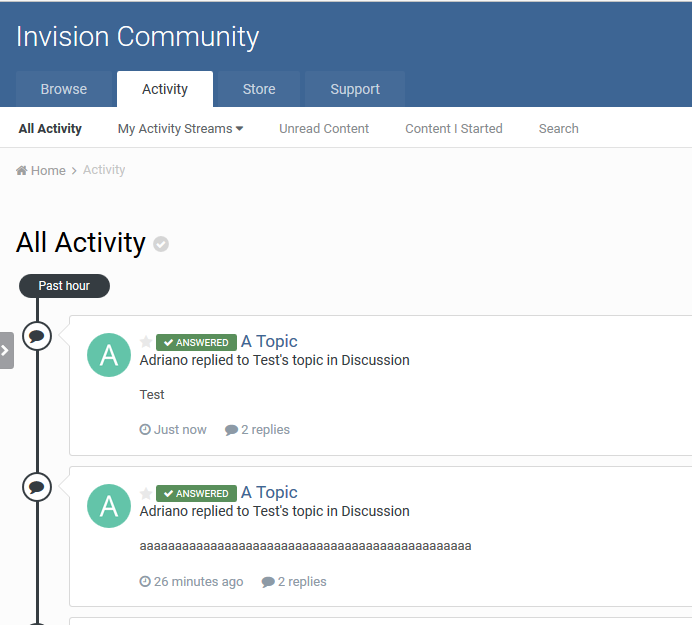Click the 'Adriano replied to Test's topic' line on the Just now entry

tap(275, 360)
